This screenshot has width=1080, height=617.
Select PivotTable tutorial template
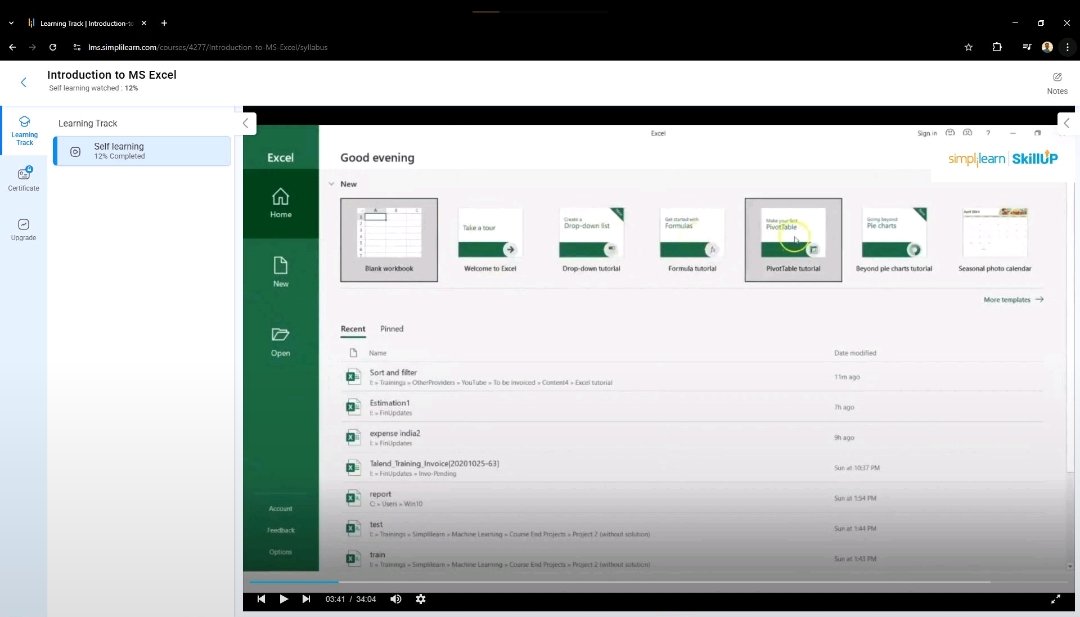pos(793,240)
